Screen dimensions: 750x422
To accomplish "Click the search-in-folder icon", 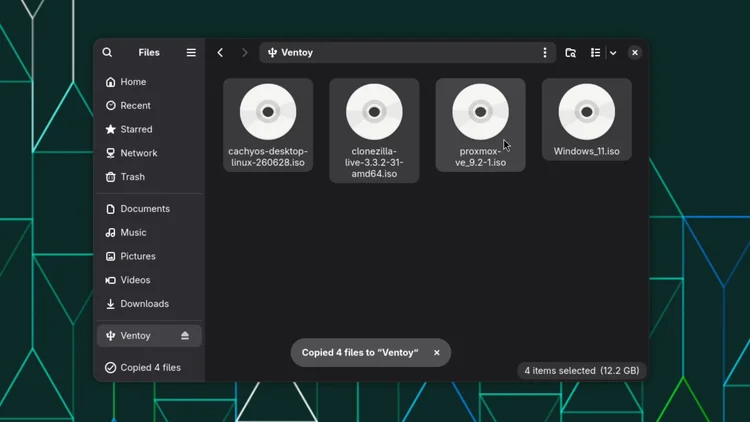I will pos(570,53).
